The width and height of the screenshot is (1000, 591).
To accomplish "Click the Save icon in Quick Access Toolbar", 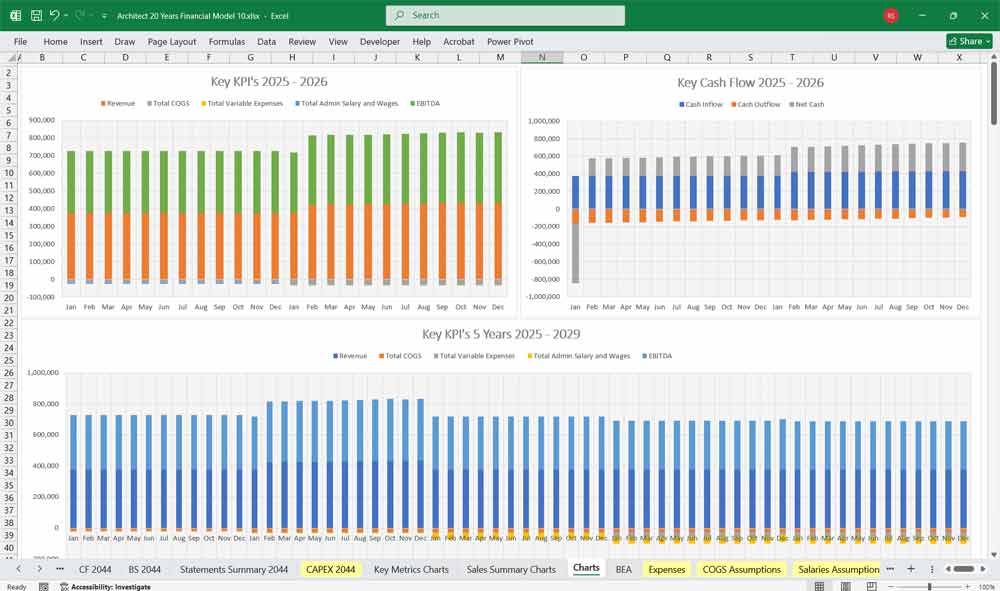I will click(x=35, y=15).
